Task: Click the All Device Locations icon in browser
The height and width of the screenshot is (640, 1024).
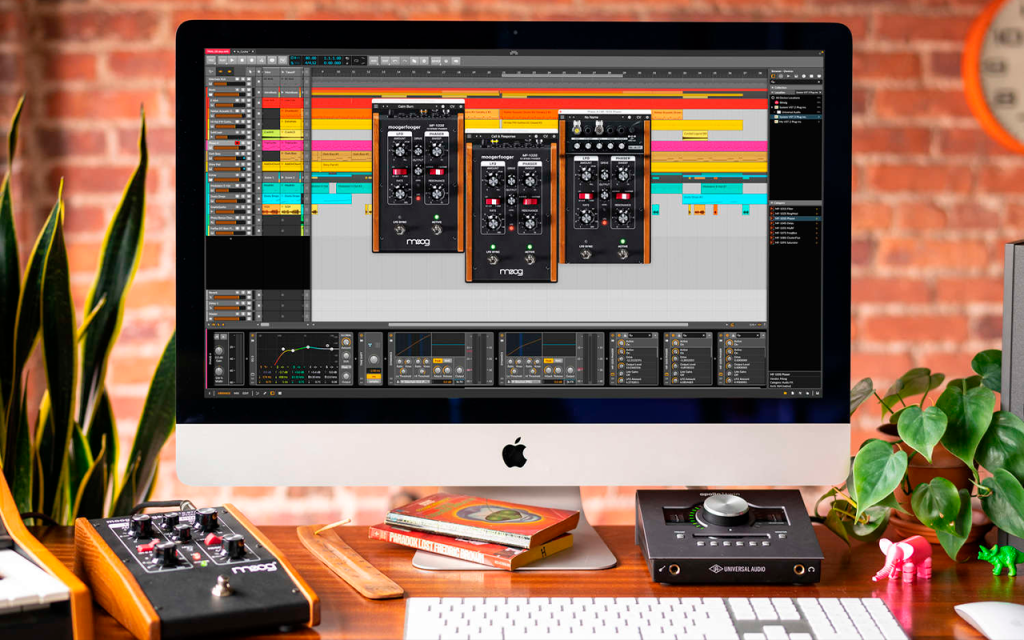Action: click(773, 98)
